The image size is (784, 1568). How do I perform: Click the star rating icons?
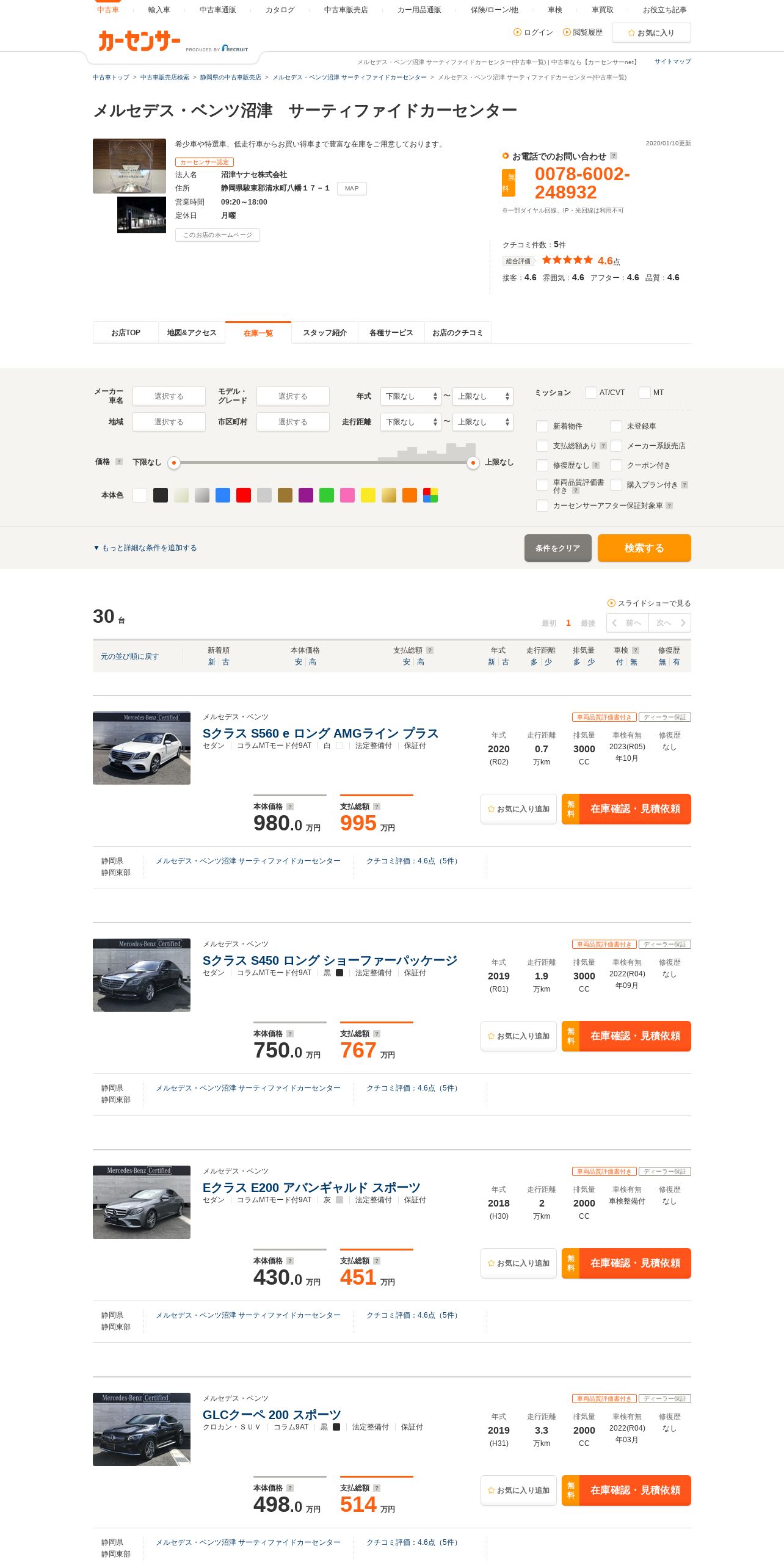(567, 260)
